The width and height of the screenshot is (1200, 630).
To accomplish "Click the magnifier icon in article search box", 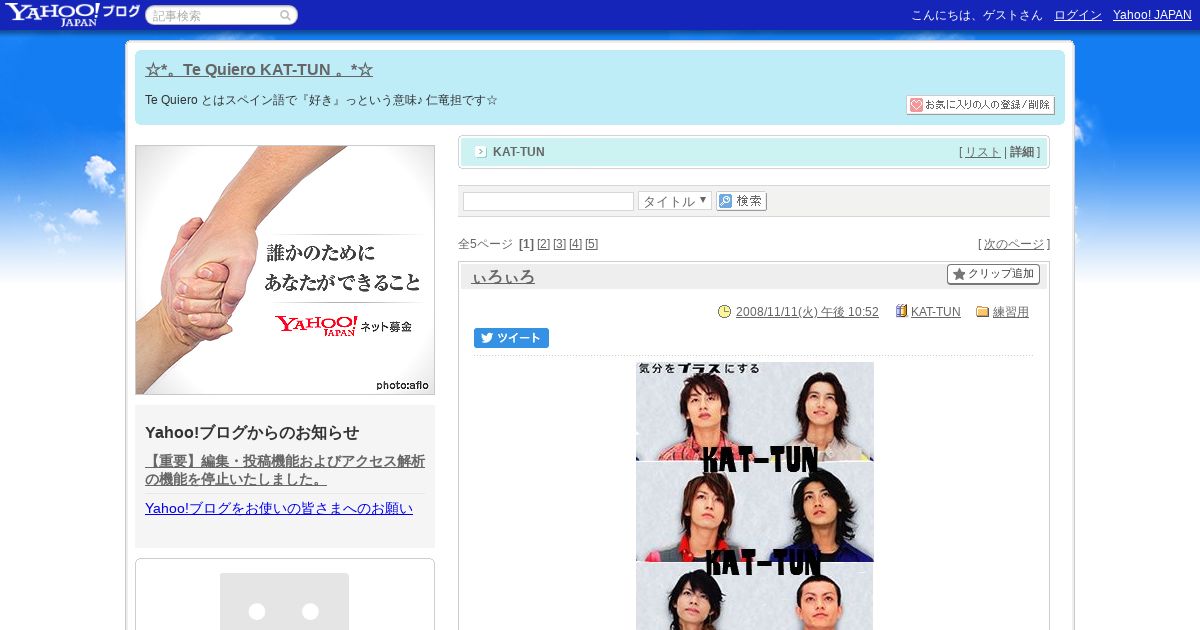I will pyautogui.click(x=285, y=15).
